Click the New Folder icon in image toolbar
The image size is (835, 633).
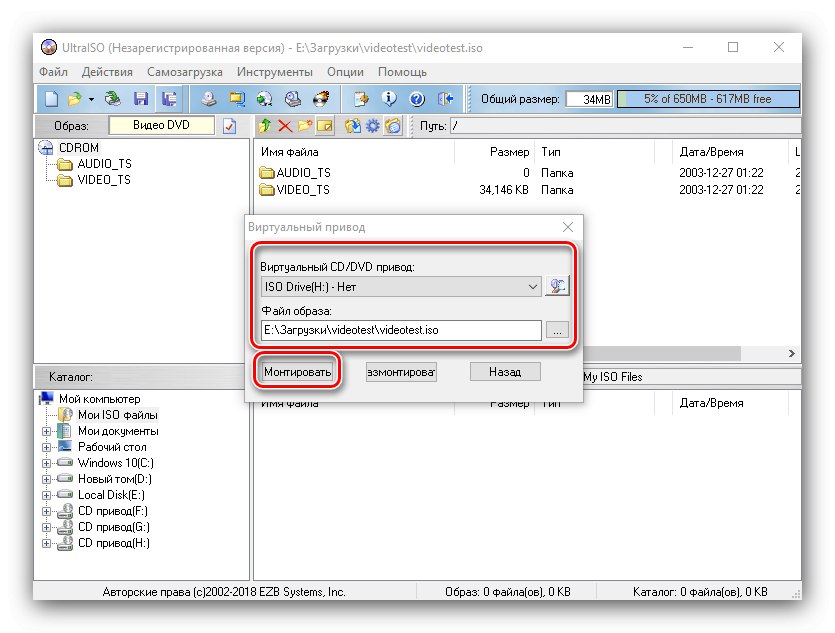[305, 126]
